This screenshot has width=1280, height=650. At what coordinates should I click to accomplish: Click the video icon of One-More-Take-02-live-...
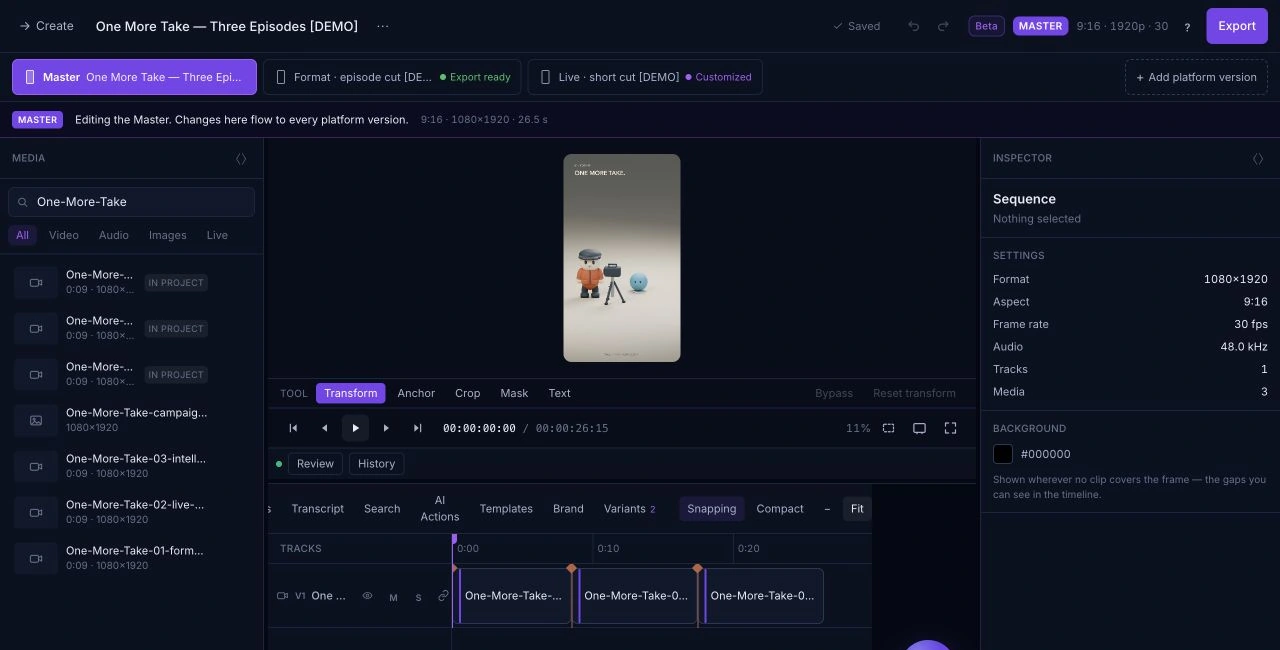click(x=36, y=513)
